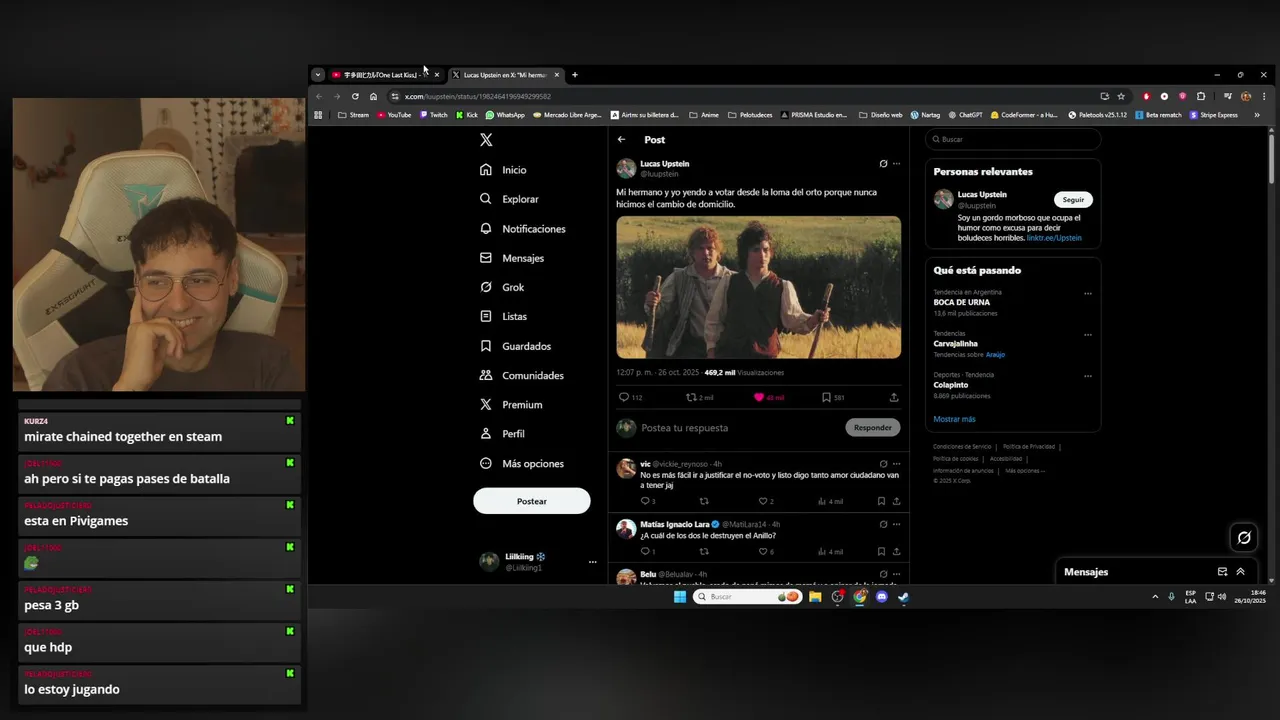Open the linktr.ee/Upstein link

point(1054,238)
